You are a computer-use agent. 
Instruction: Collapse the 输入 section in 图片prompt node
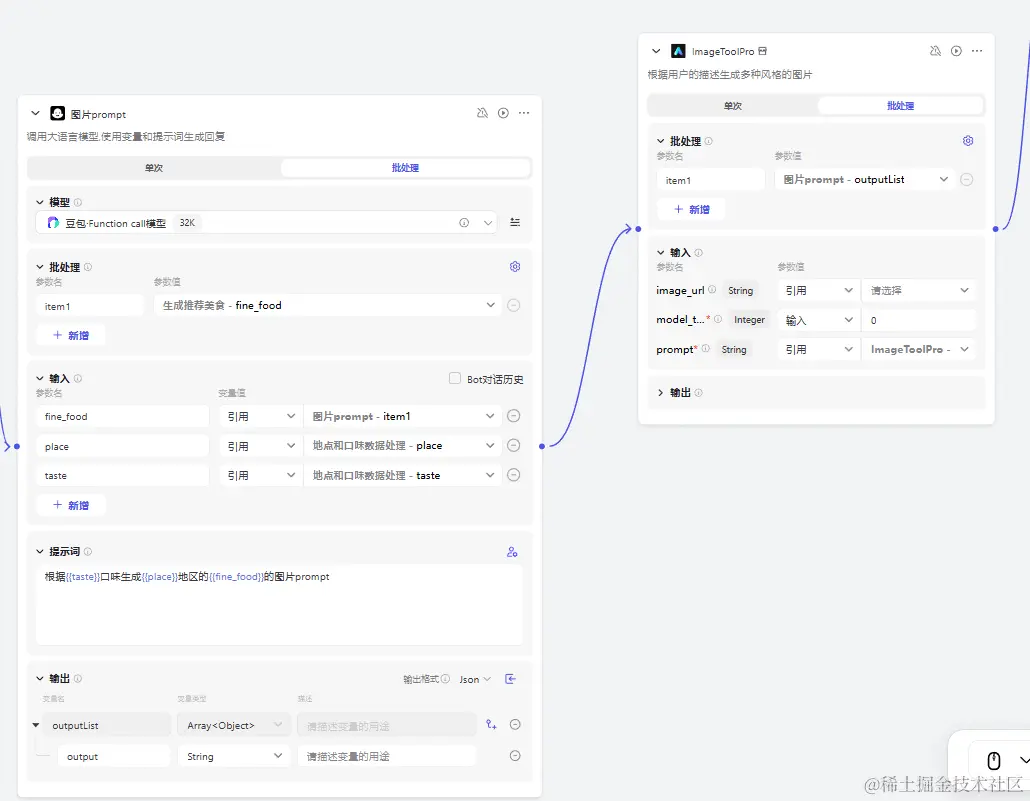click(40, 378)
